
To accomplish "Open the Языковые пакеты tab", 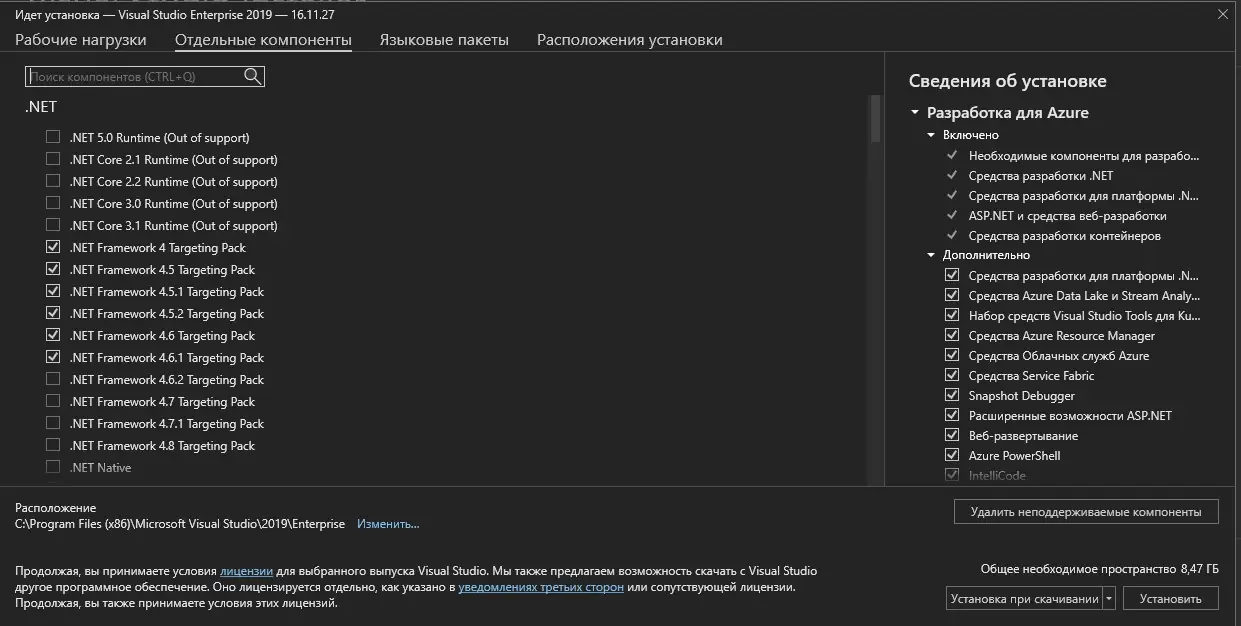I will (x=444, y=40).
